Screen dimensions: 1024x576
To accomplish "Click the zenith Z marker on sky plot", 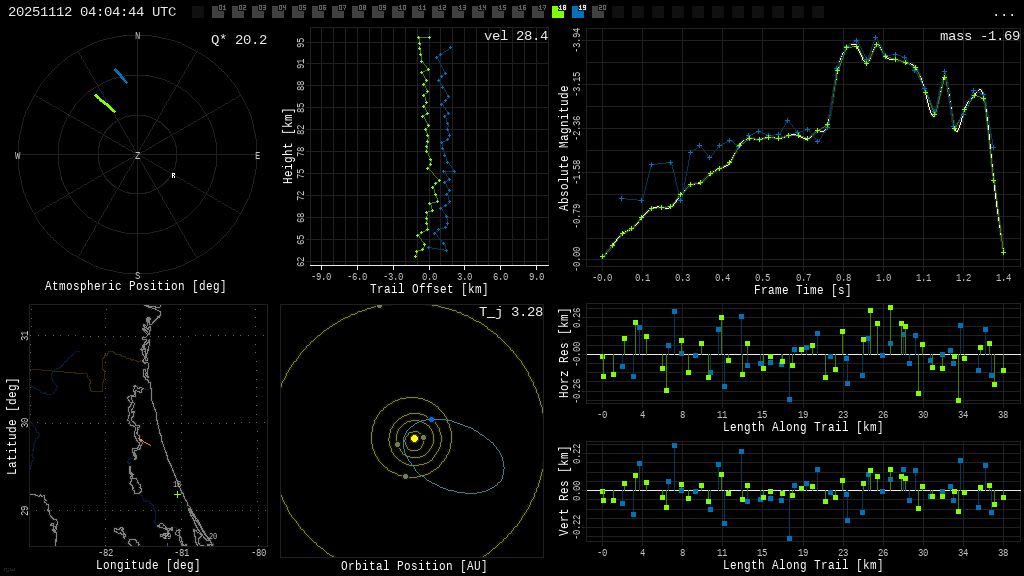I will click(x=138, y=156).
